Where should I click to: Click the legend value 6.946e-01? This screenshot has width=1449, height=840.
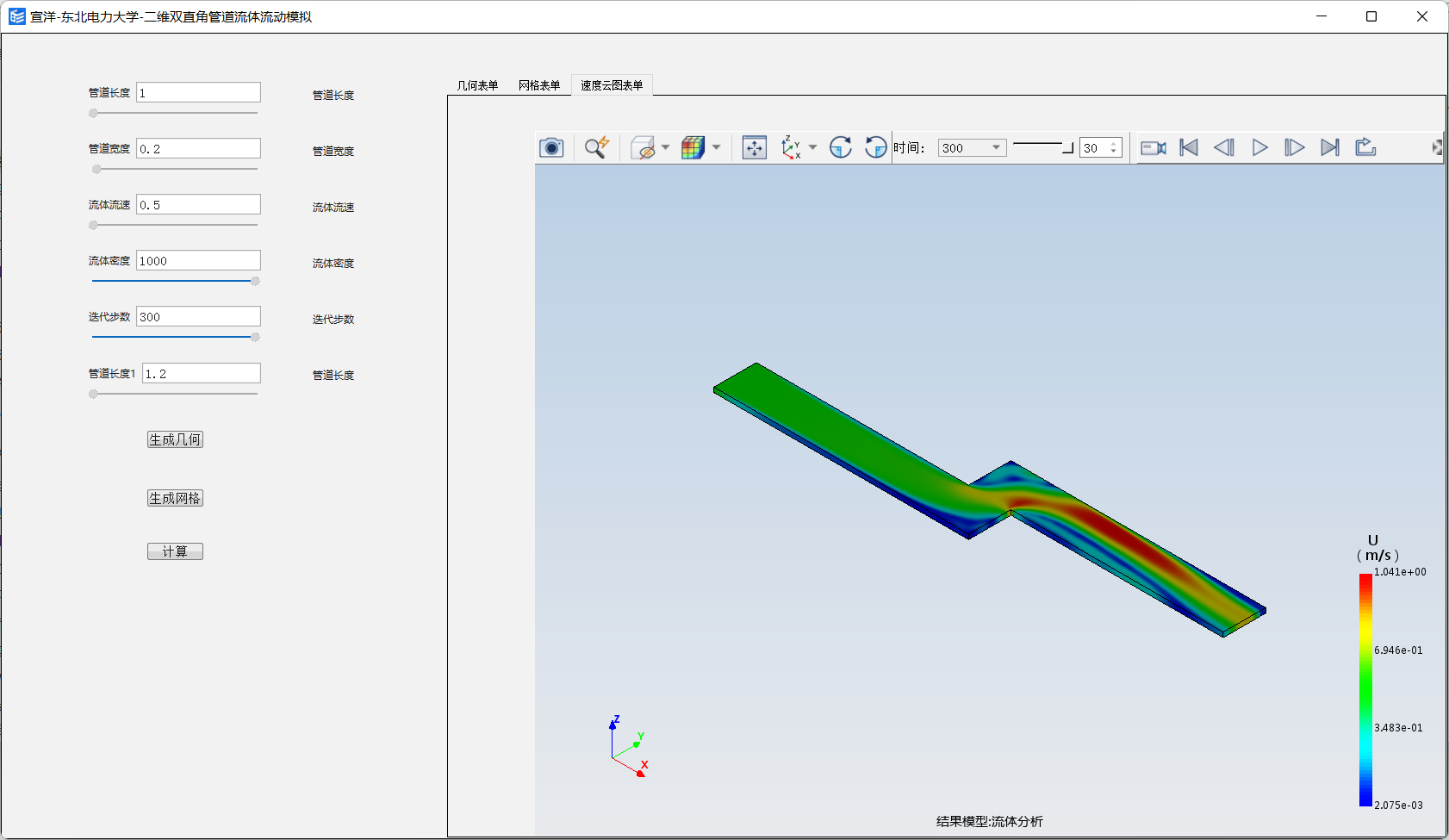point(1398,650)
